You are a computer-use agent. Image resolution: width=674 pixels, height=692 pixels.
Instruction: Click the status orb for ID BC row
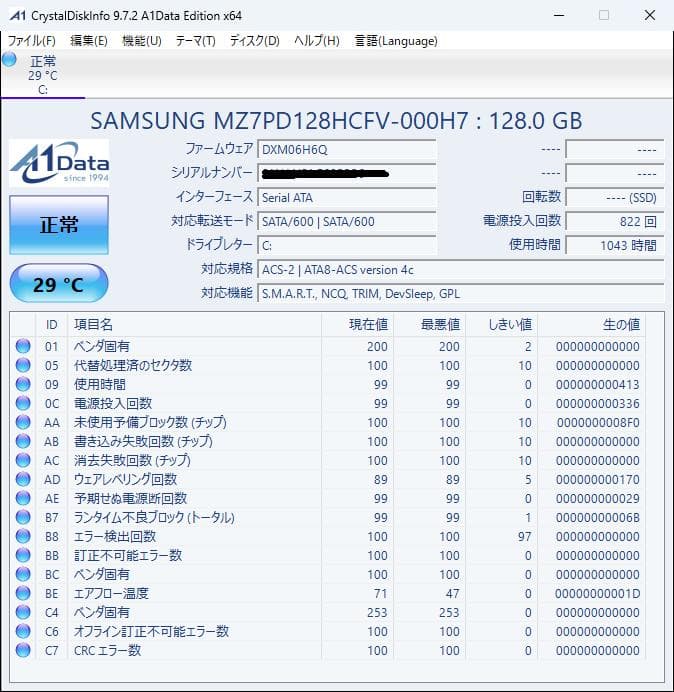(x=23, y=574)
